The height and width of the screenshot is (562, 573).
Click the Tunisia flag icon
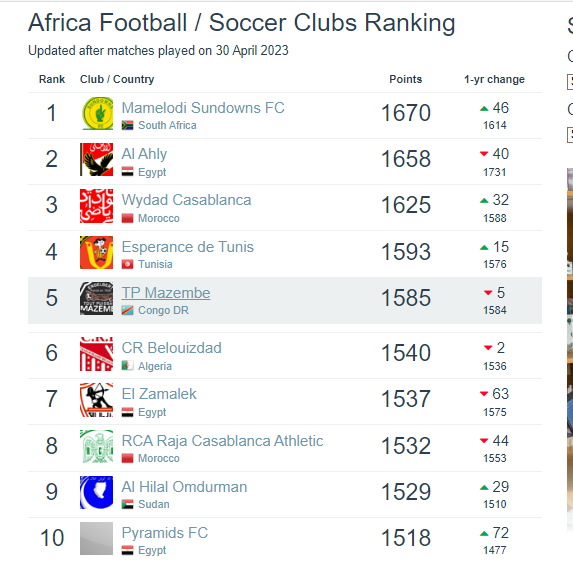pyautogui.click(x=127, y=264)
